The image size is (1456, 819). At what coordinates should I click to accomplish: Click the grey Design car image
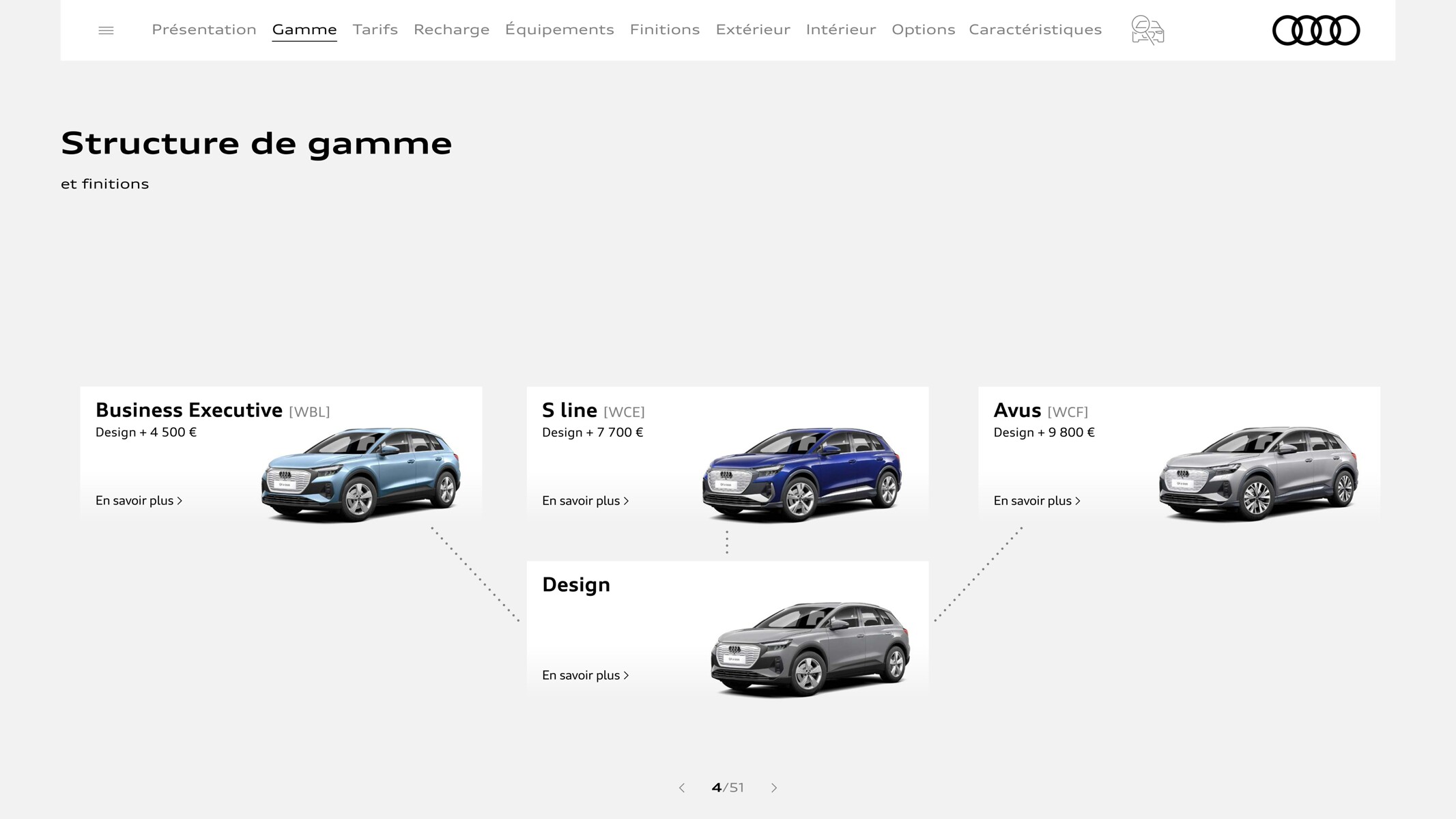[x=810, y=649]
